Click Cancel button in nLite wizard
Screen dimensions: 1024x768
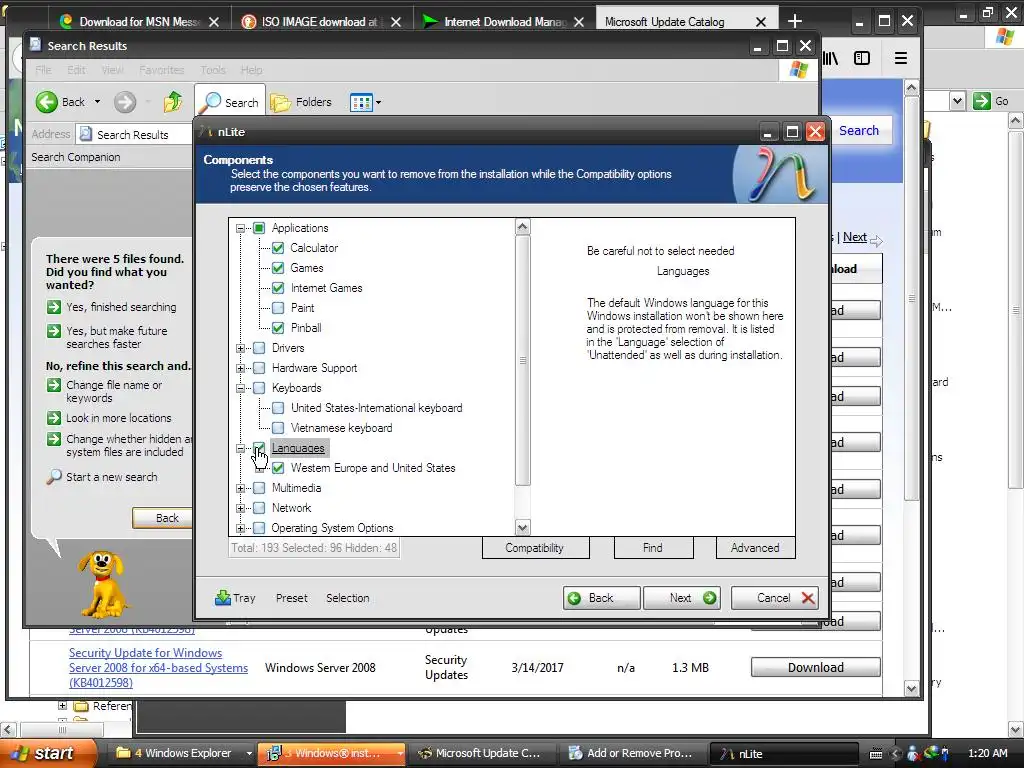tap(775, 598)
